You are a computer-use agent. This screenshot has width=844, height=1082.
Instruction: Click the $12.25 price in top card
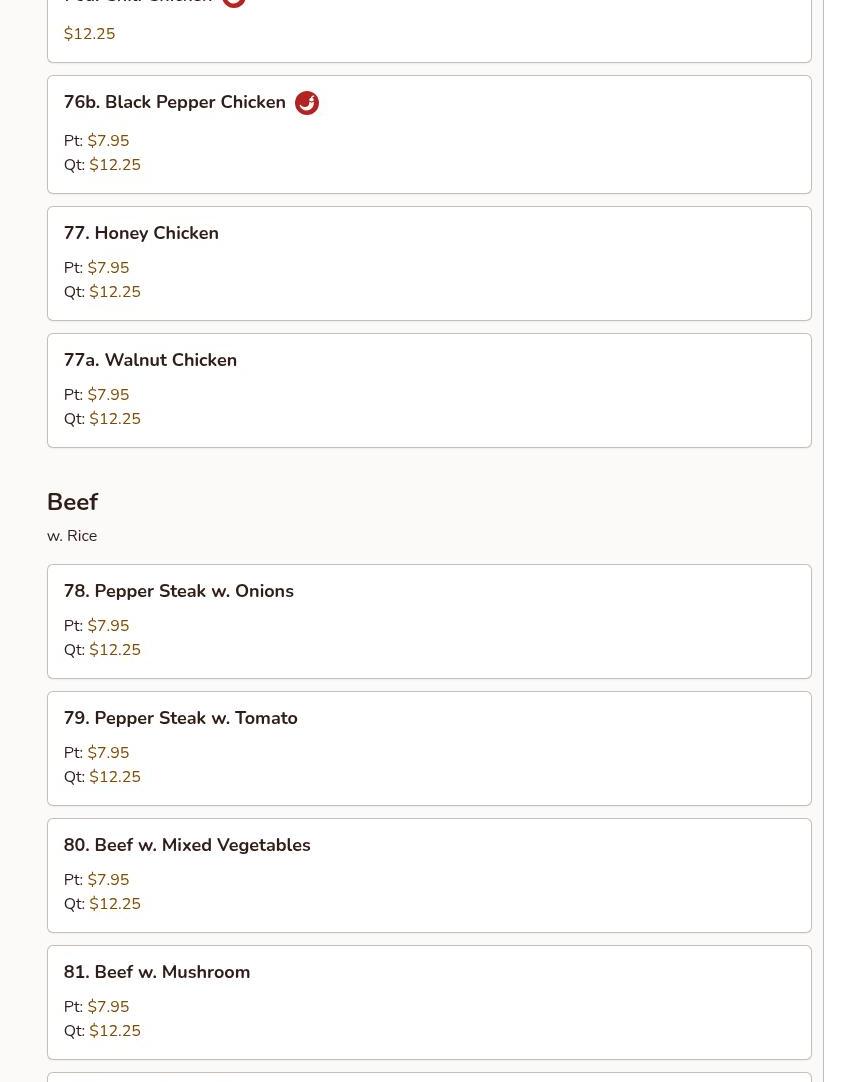[x=89, y=34]
